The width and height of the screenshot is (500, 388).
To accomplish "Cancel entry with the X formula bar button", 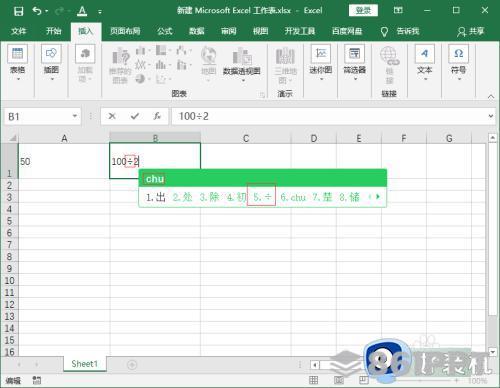I will coord(112,116).
